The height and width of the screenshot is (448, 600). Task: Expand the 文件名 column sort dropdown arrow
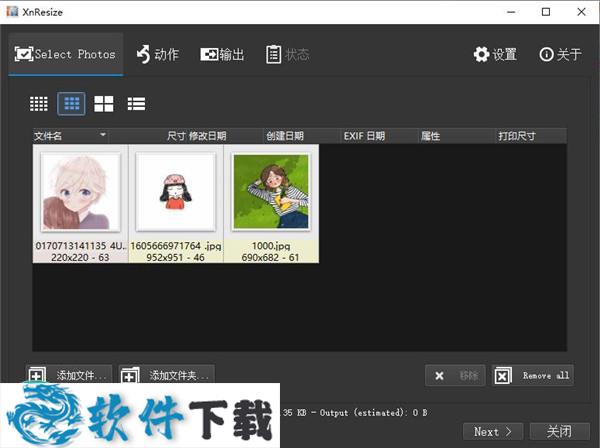point(102,135)
